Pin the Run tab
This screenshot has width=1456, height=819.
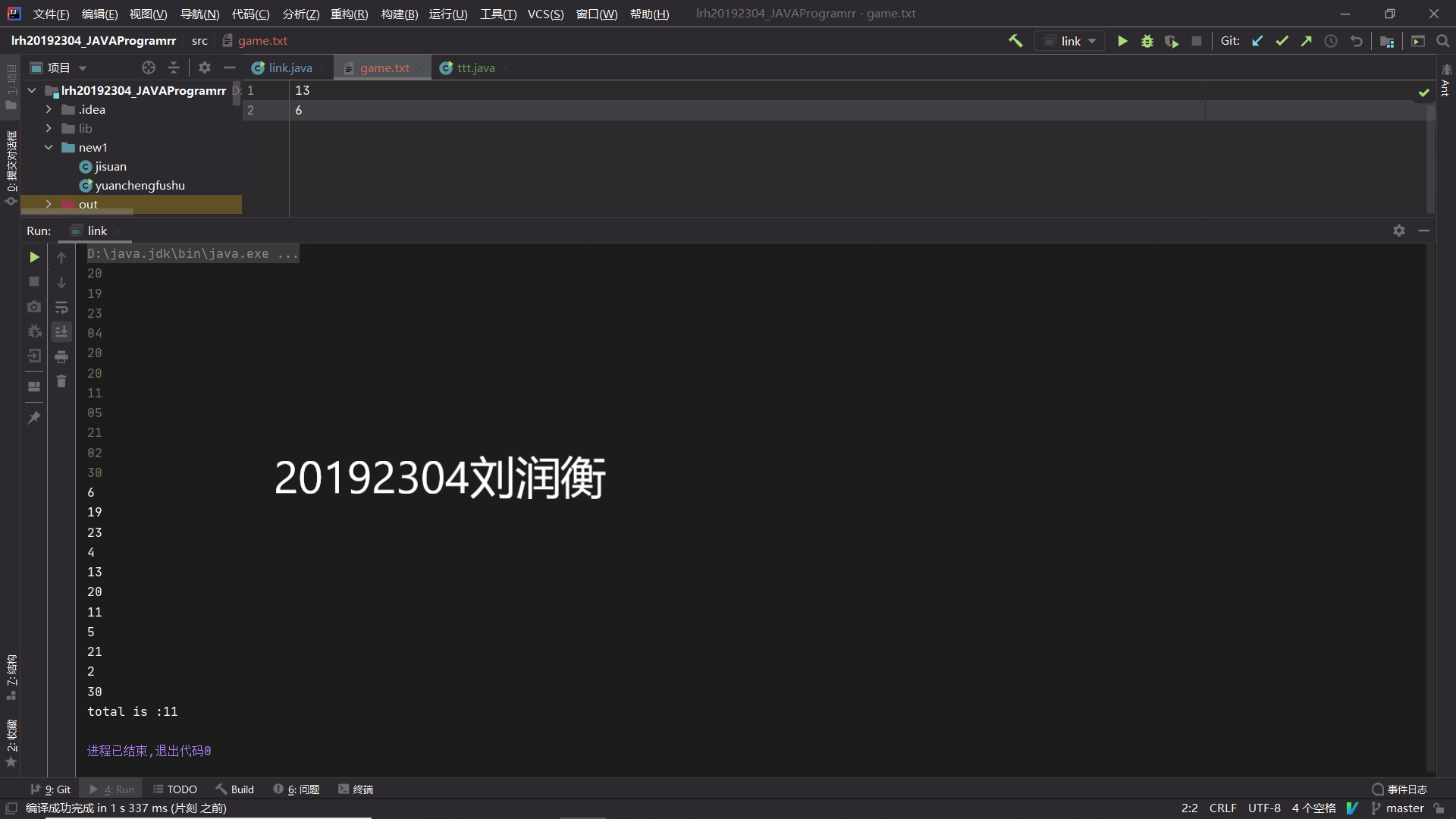coord(34,418)
